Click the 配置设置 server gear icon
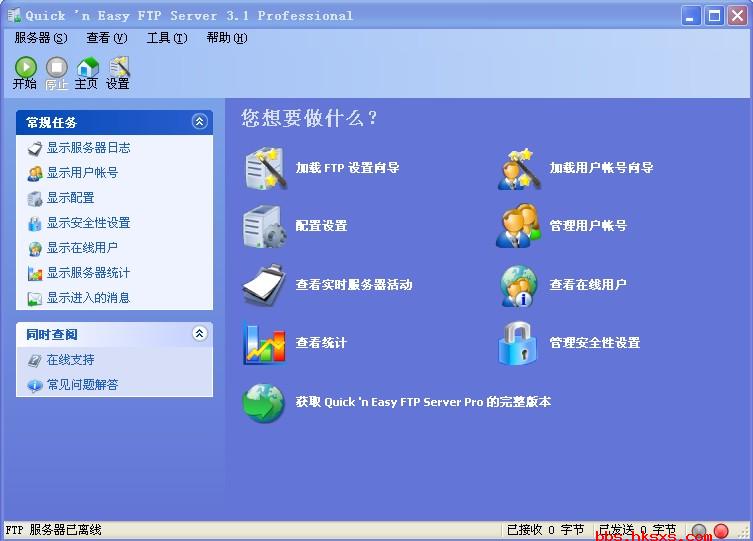 (265, 227)
